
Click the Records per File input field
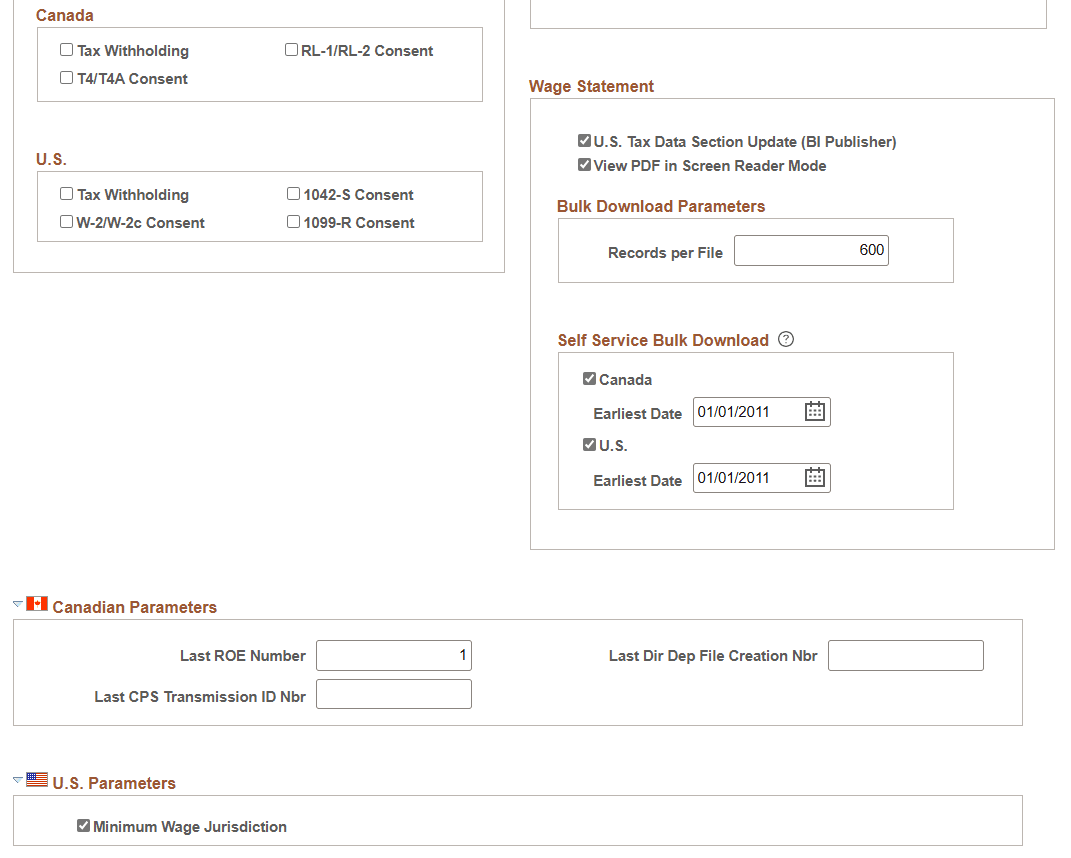click(811, 250)
